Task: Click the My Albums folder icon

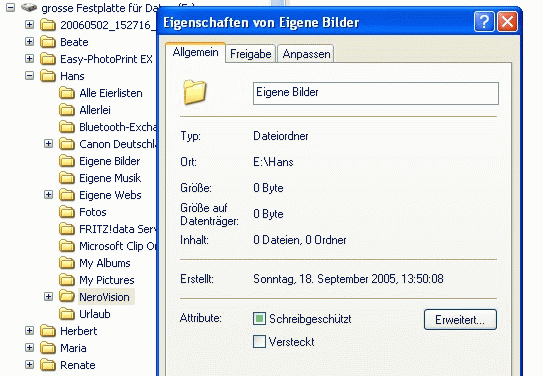Action: click(67, 263)
